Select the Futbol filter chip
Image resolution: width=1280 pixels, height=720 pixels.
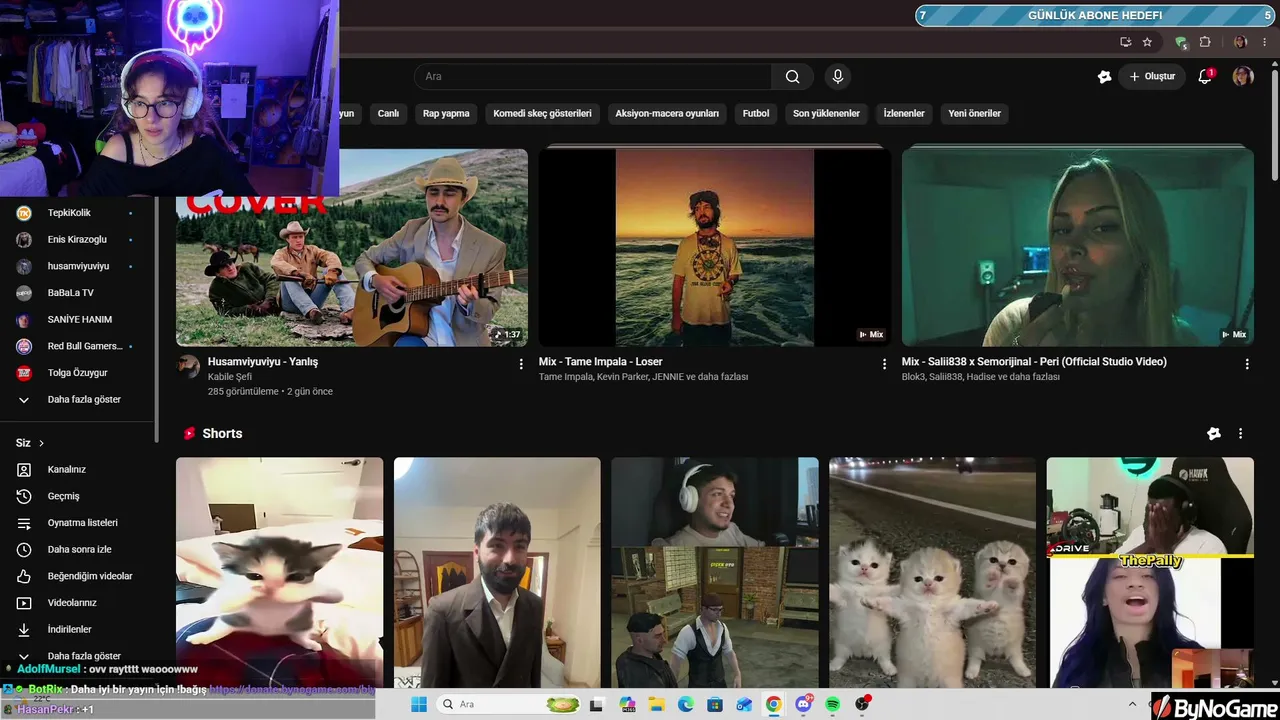coord(756,114)
